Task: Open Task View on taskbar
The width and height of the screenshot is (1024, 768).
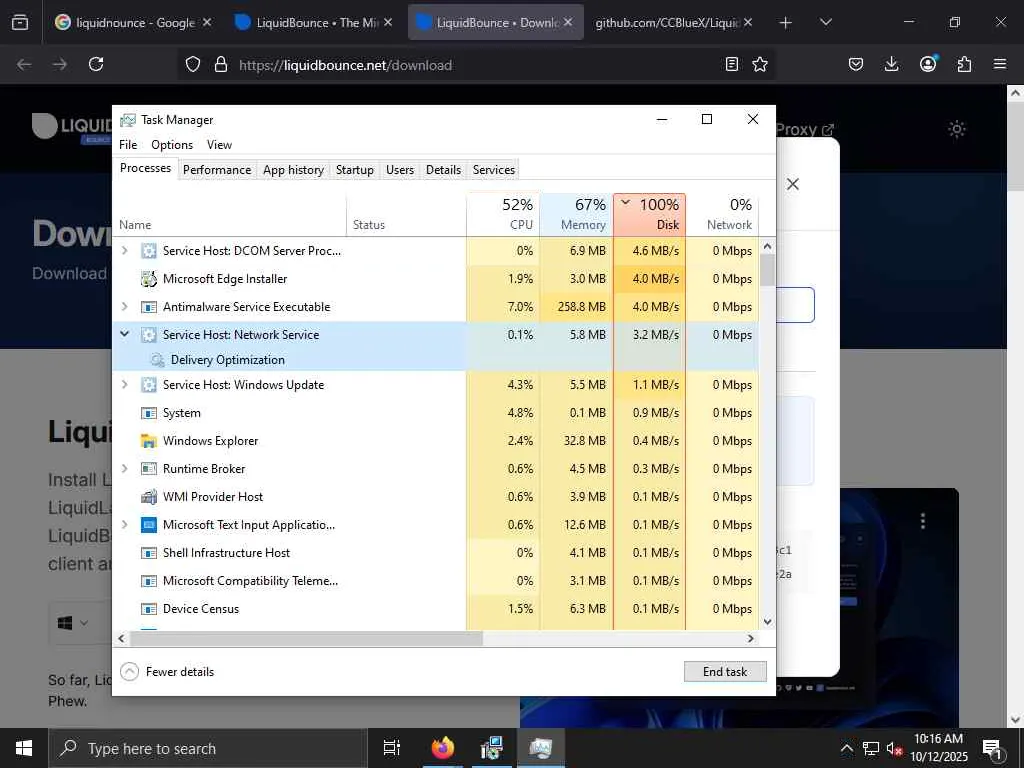Action: coord(392,748)
